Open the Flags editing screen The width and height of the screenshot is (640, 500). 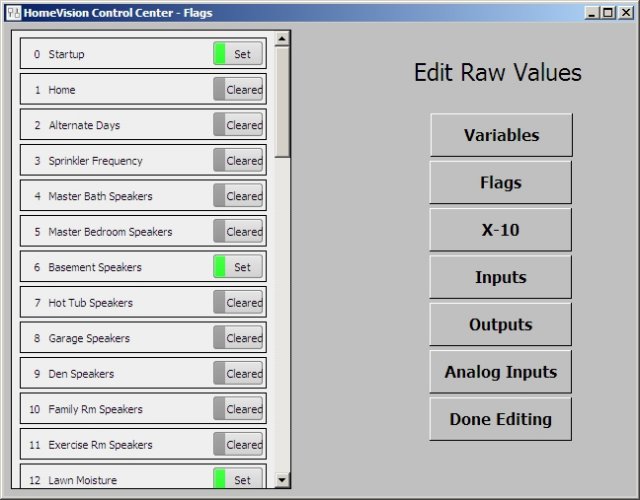(501, 182)
